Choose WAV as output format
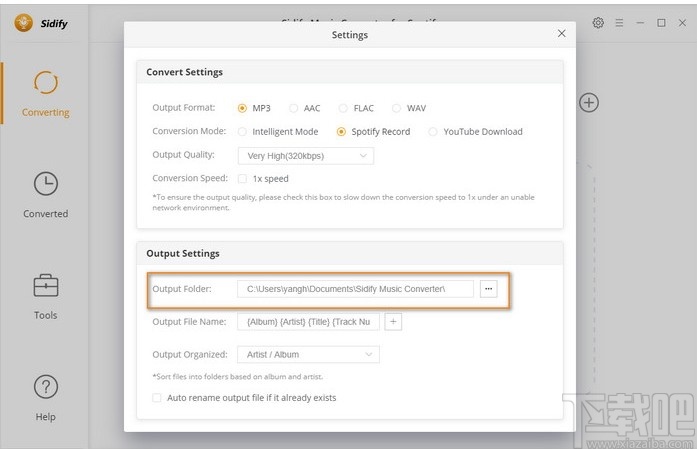 coord(397,108)
